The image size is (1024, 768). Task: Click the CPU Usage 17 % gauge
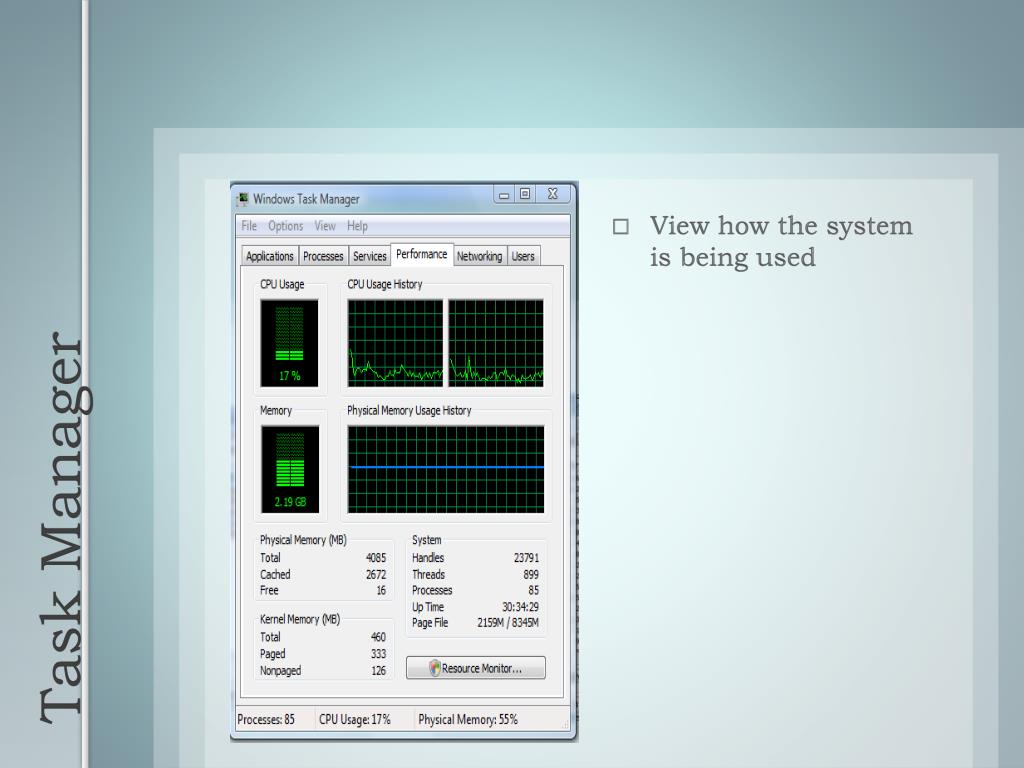[x=289, y=343]
